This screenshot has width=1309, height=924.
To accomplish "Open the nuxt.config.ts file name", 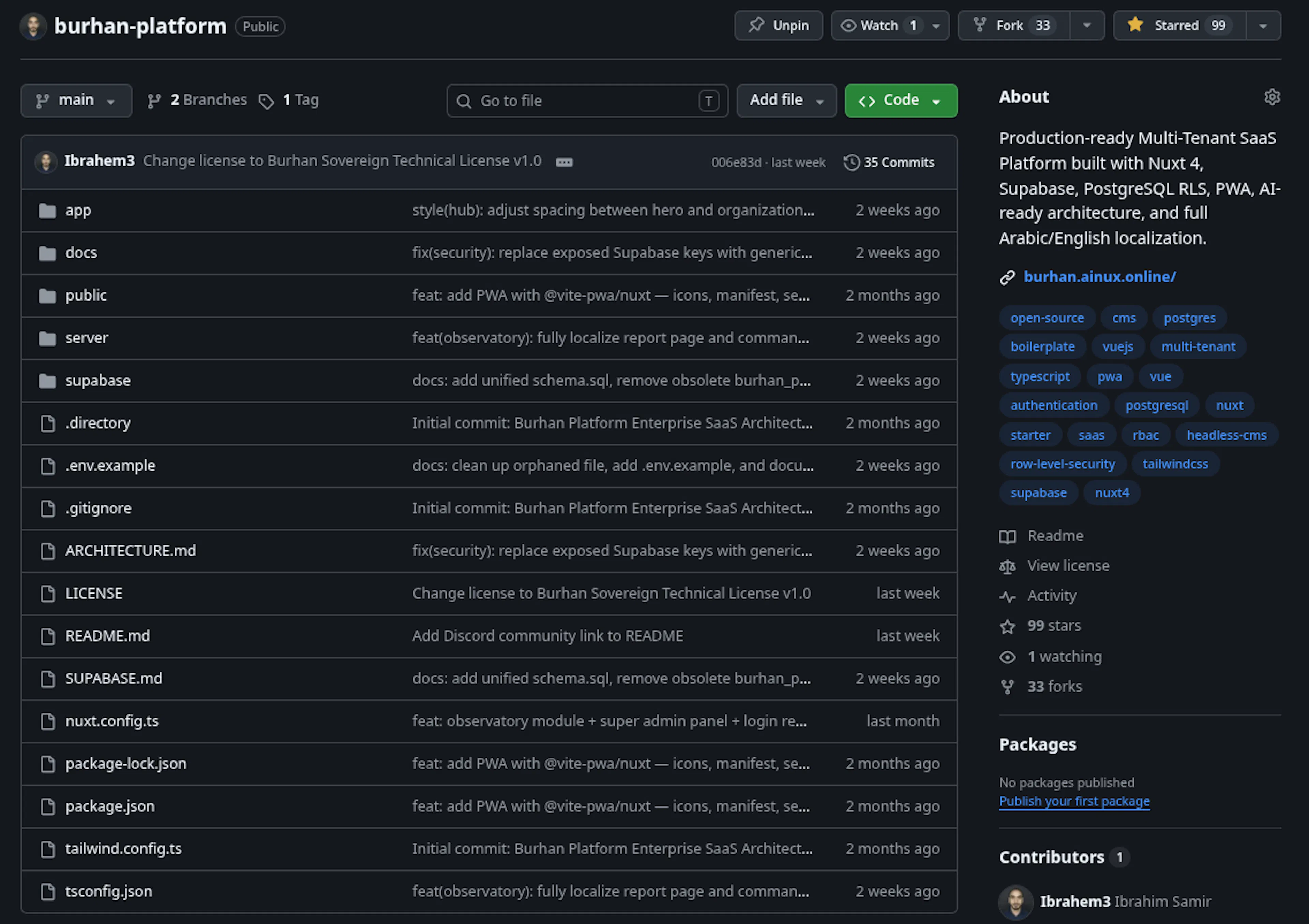I will click(x=112, y=721).
